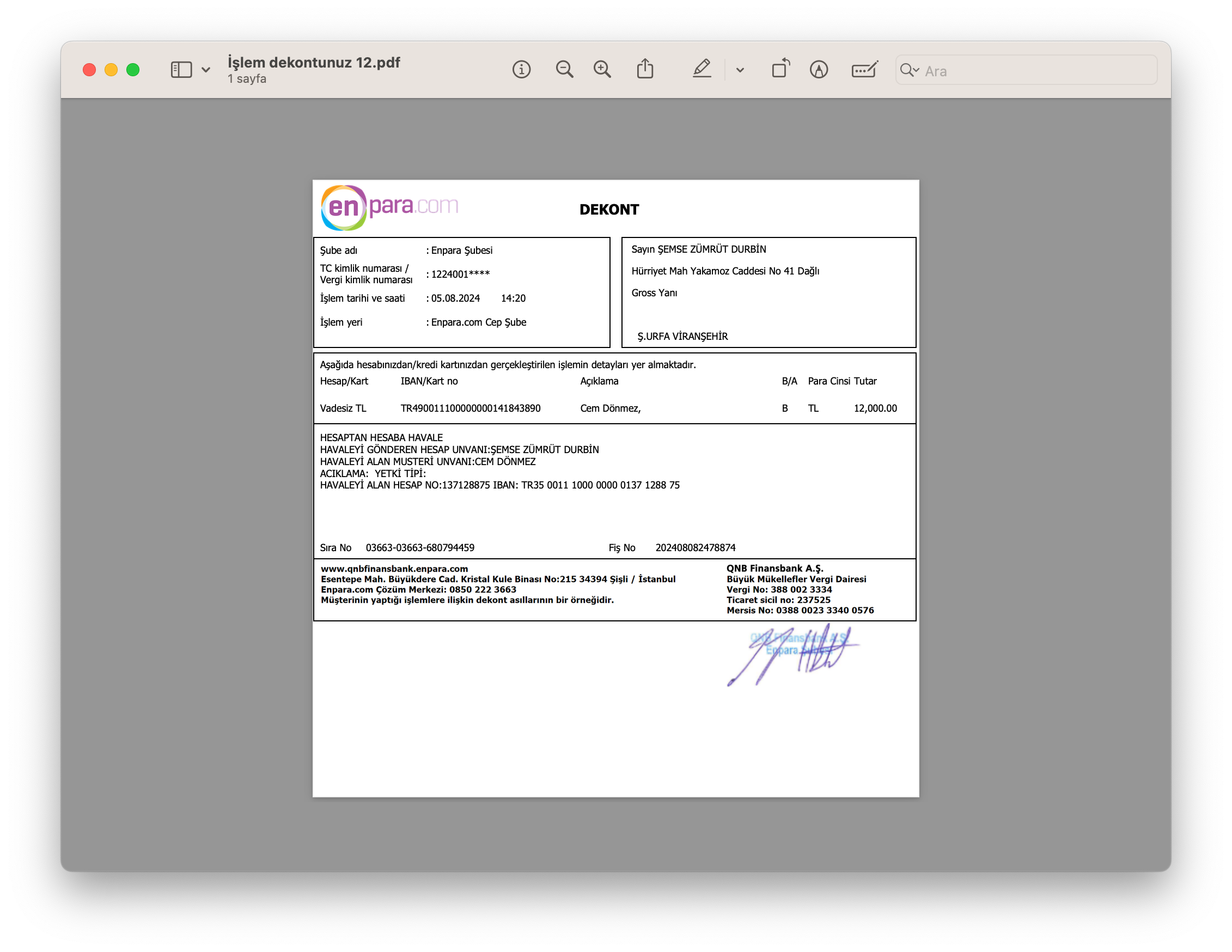Rotate the page left
This screenshot has height=952, width=1232.
[780, 69]
